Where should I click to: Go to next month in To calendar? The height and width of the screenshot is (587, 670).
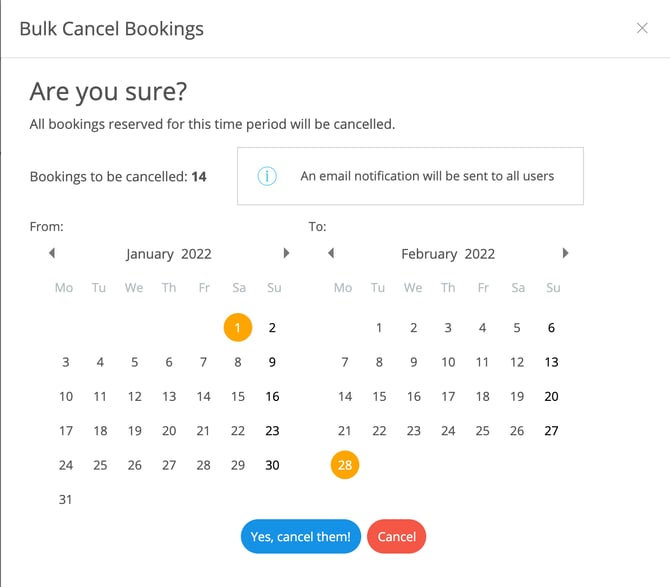point(565,254)
